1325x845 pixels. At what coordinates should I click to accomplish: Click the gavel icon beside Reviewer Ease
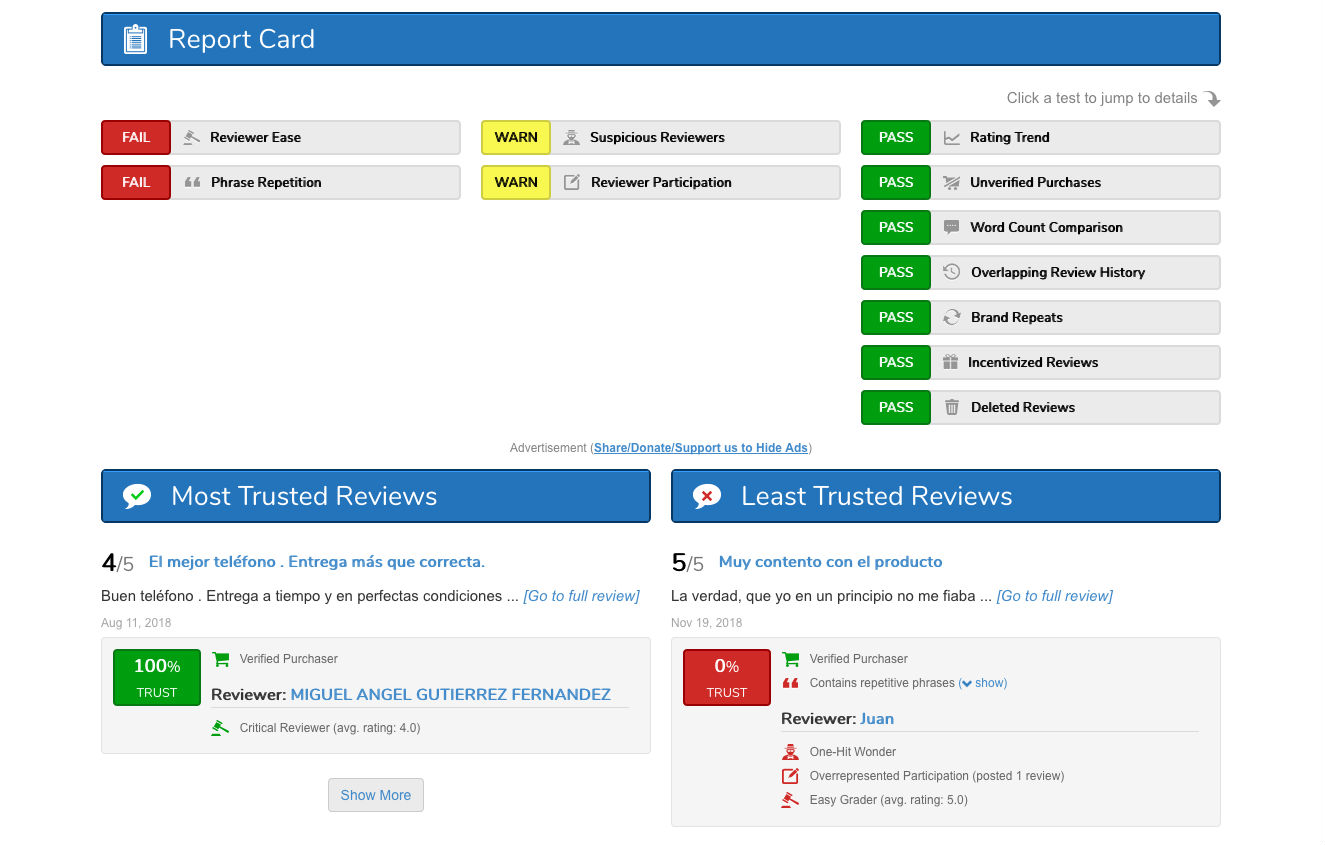tap(192, 138)
